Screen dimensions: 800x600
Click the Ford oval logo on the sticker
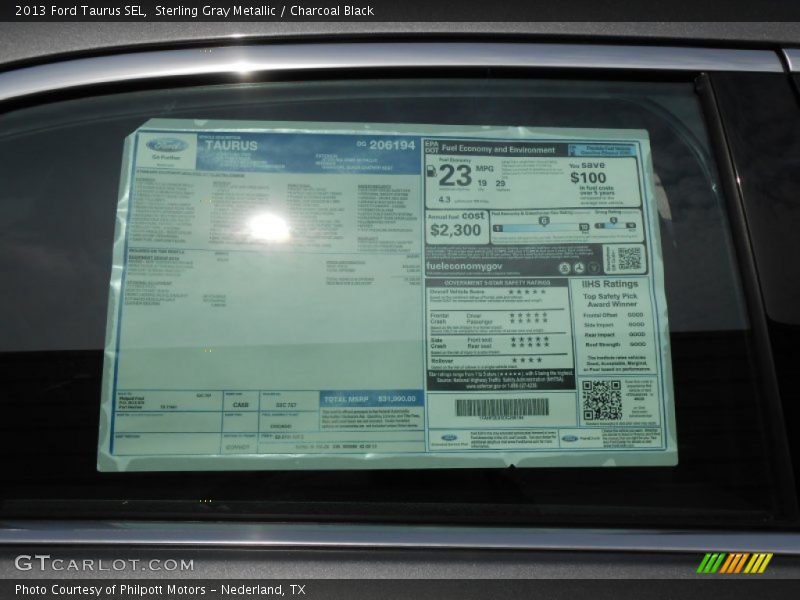(x=167, y=146)
